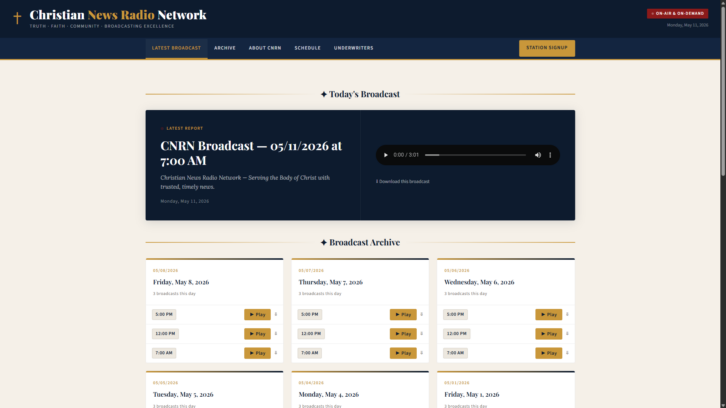Click On-Air & On-Demand badge
Screen dimensions: 726x408
[677, 13]
